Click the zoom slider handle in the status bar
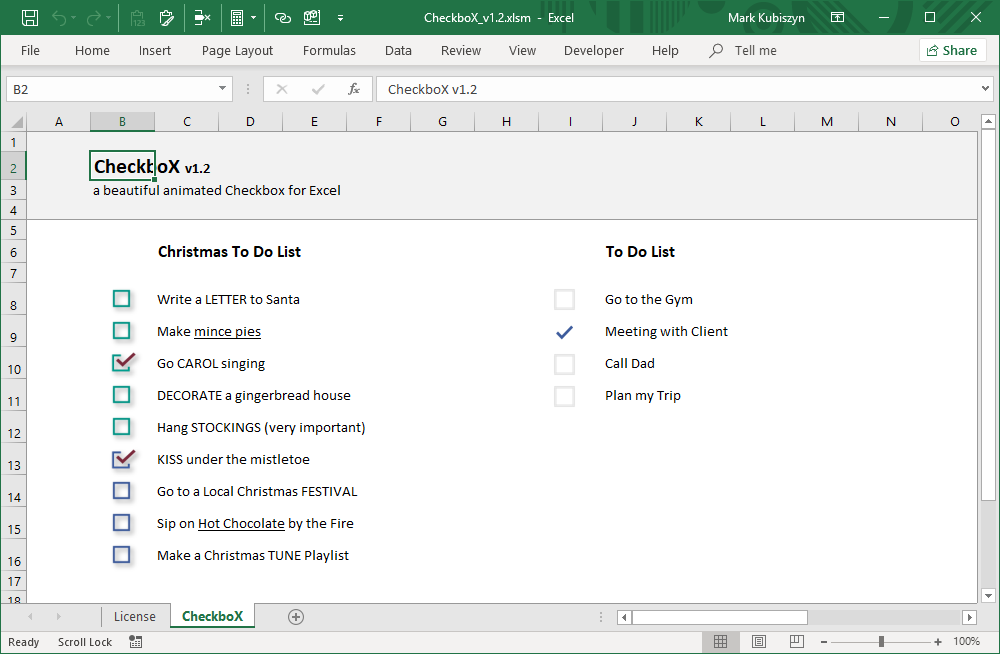 pyautogui.click(x=881, y=642)
